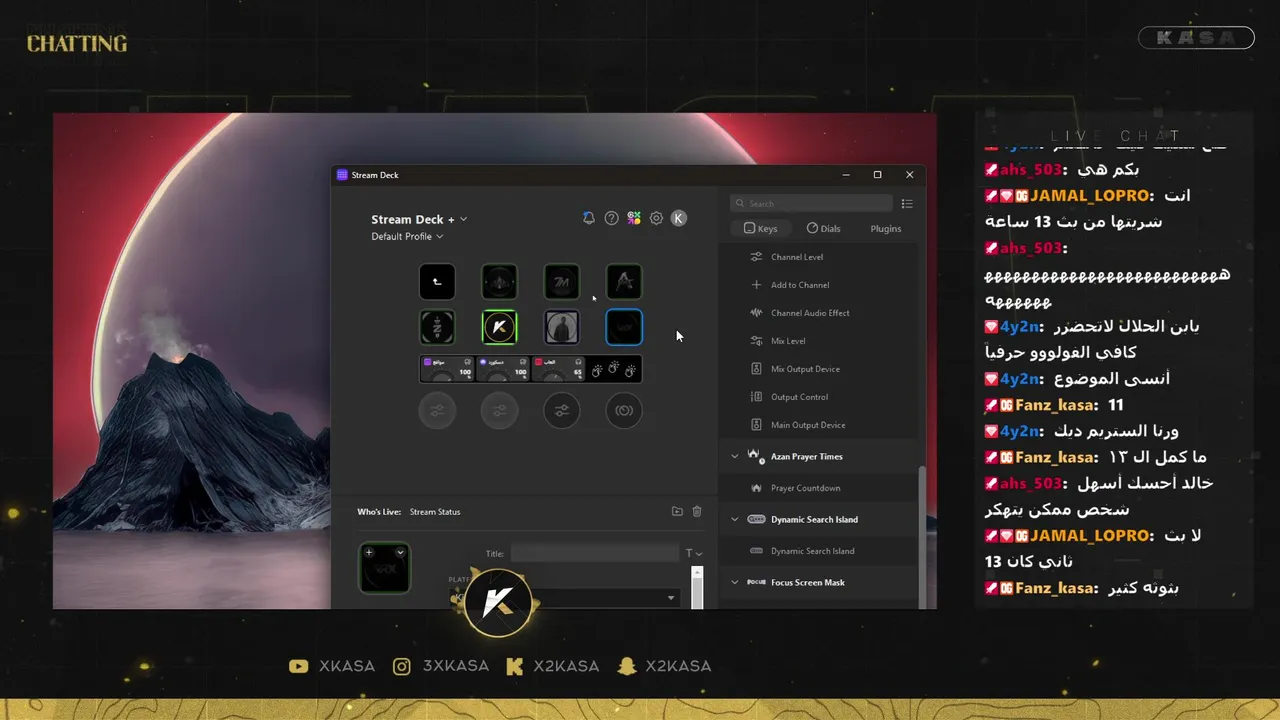Image resolution: width=1280 pixels, height=720 pixels.
Task: Open the notifications bell in Stream Deck
Action: coord(589,218)
